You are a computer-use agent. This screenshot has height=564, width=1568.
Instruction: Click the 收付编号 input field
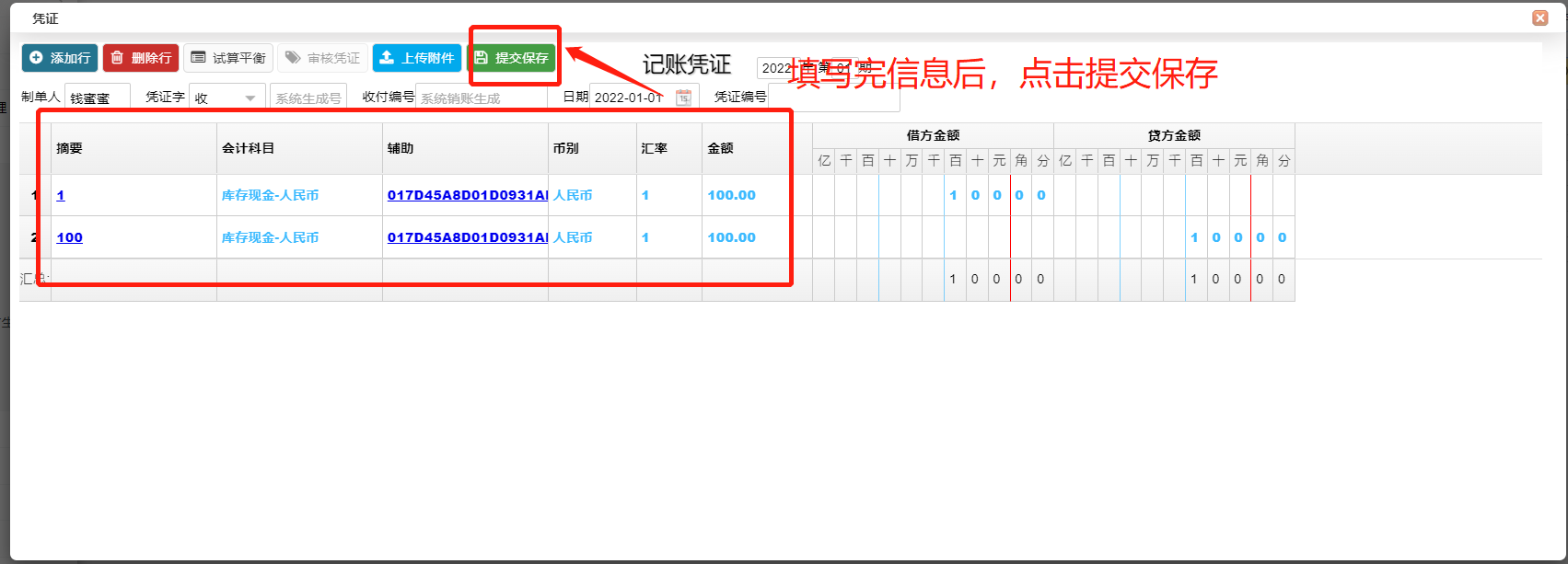tap(481, 98)
